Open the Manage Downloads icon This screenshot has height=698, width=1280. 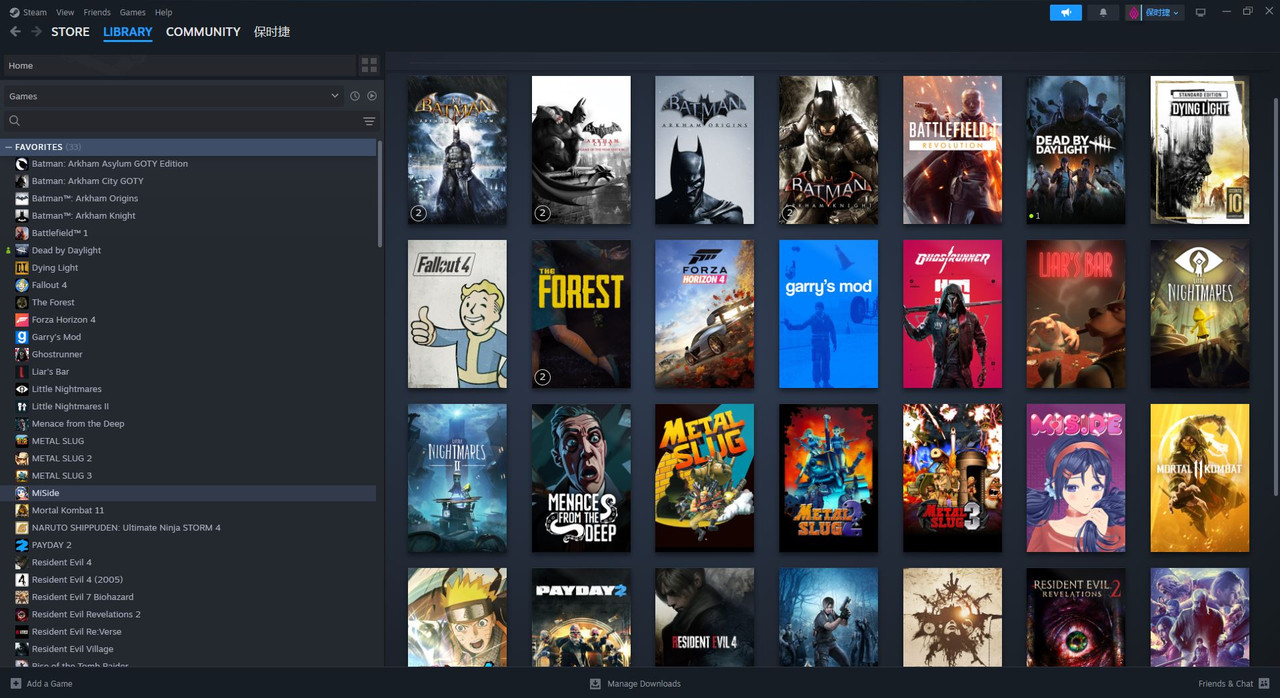pos(595,684)
